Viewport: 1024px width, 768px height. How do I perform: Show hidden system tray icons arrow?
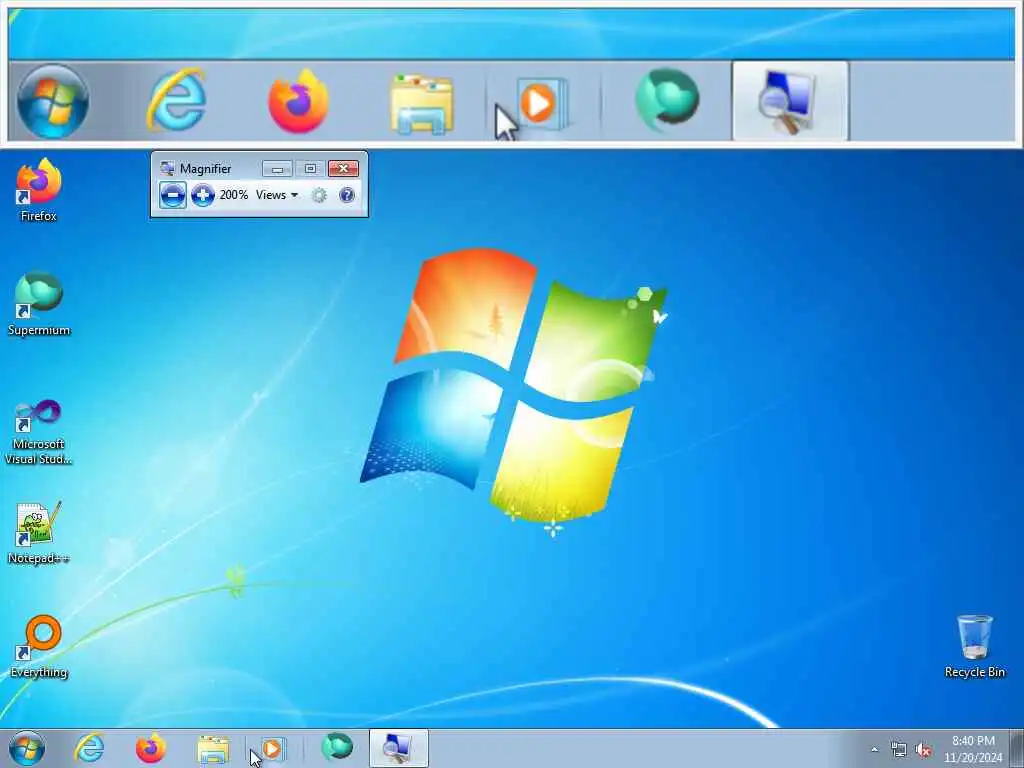[x=874, y=750]
